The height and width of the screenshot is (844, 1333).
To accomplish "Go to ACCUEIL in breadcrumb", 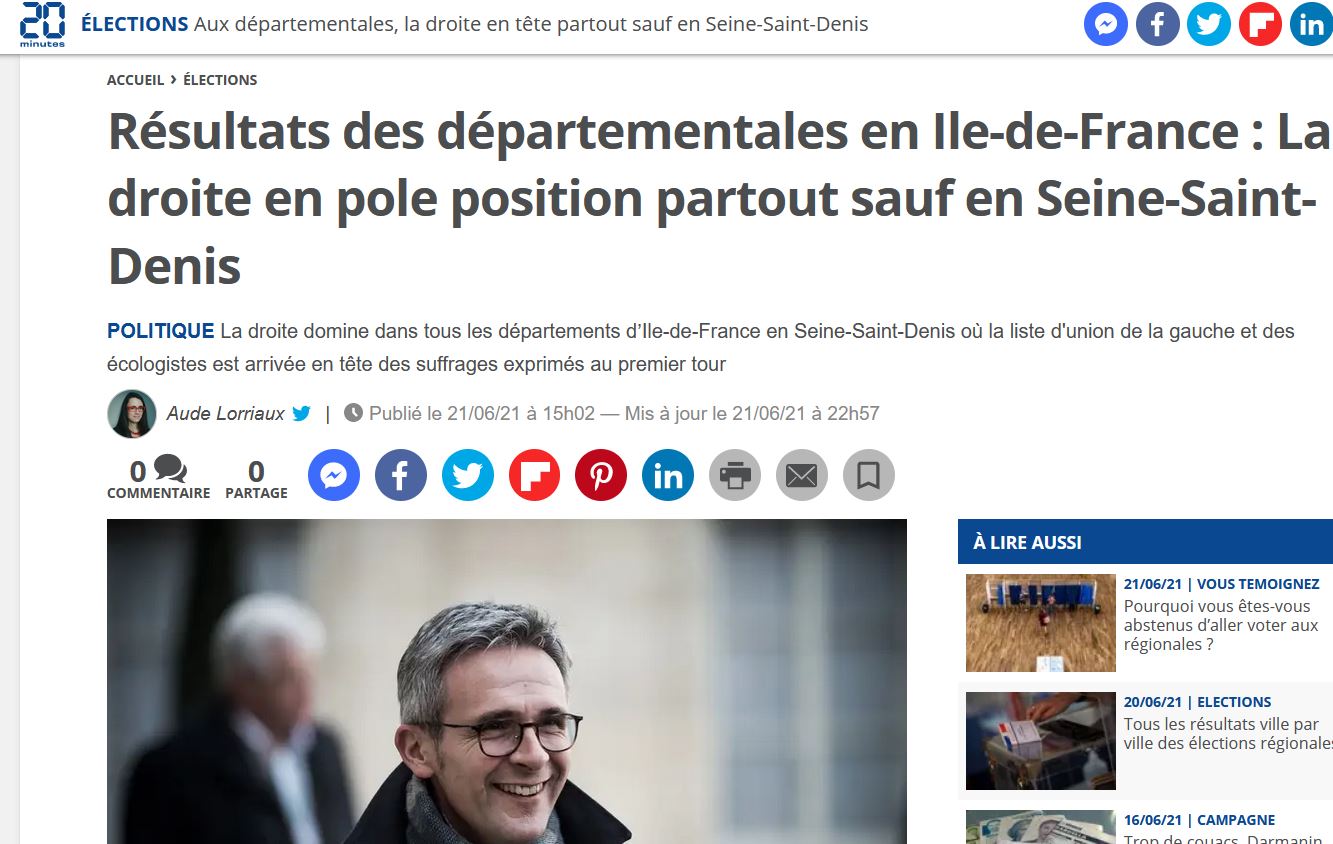I will point(135,80).
